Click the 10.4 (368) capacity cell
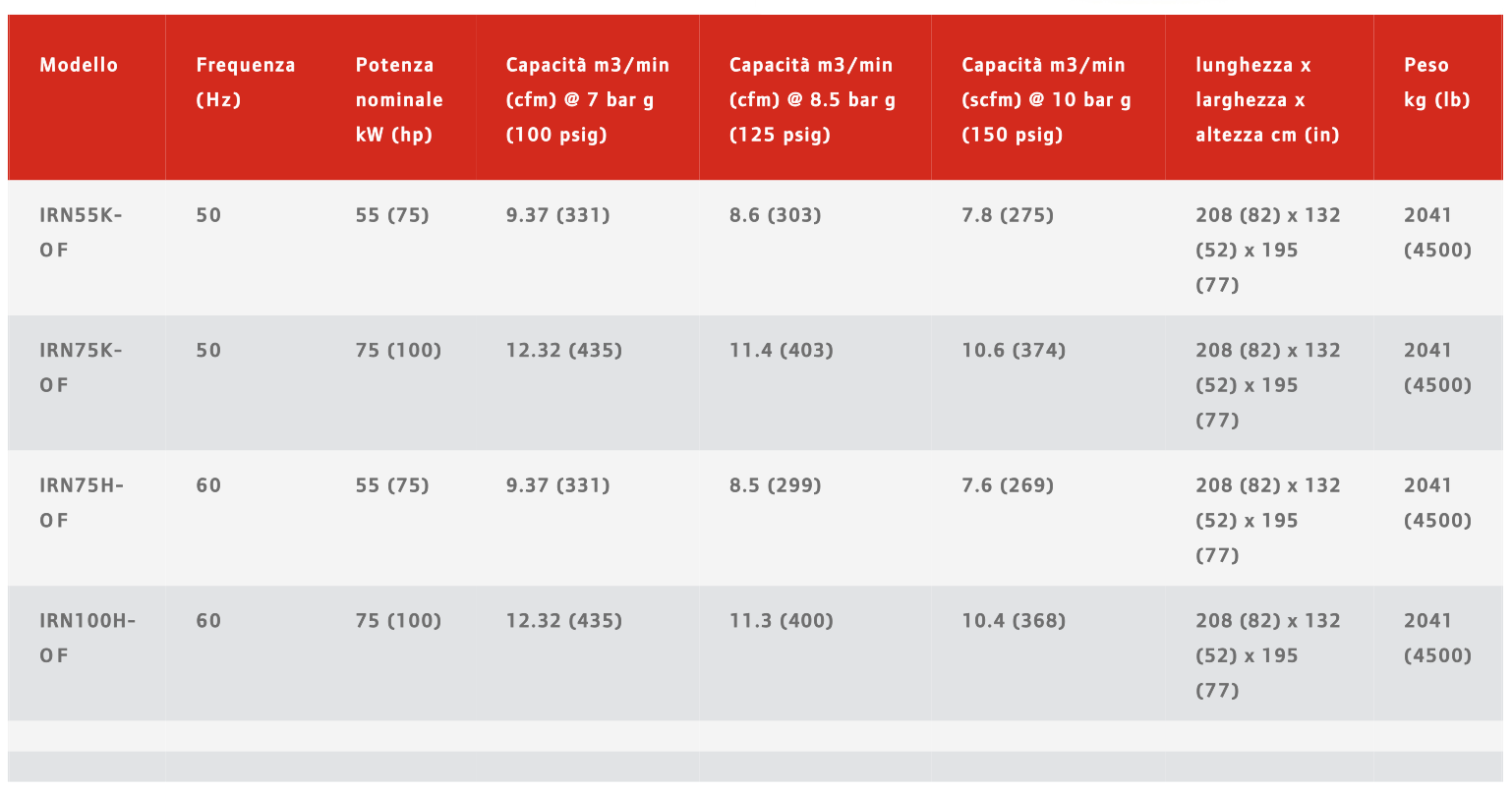The height and width of the screenshot is (791, 1512). 1013,621
